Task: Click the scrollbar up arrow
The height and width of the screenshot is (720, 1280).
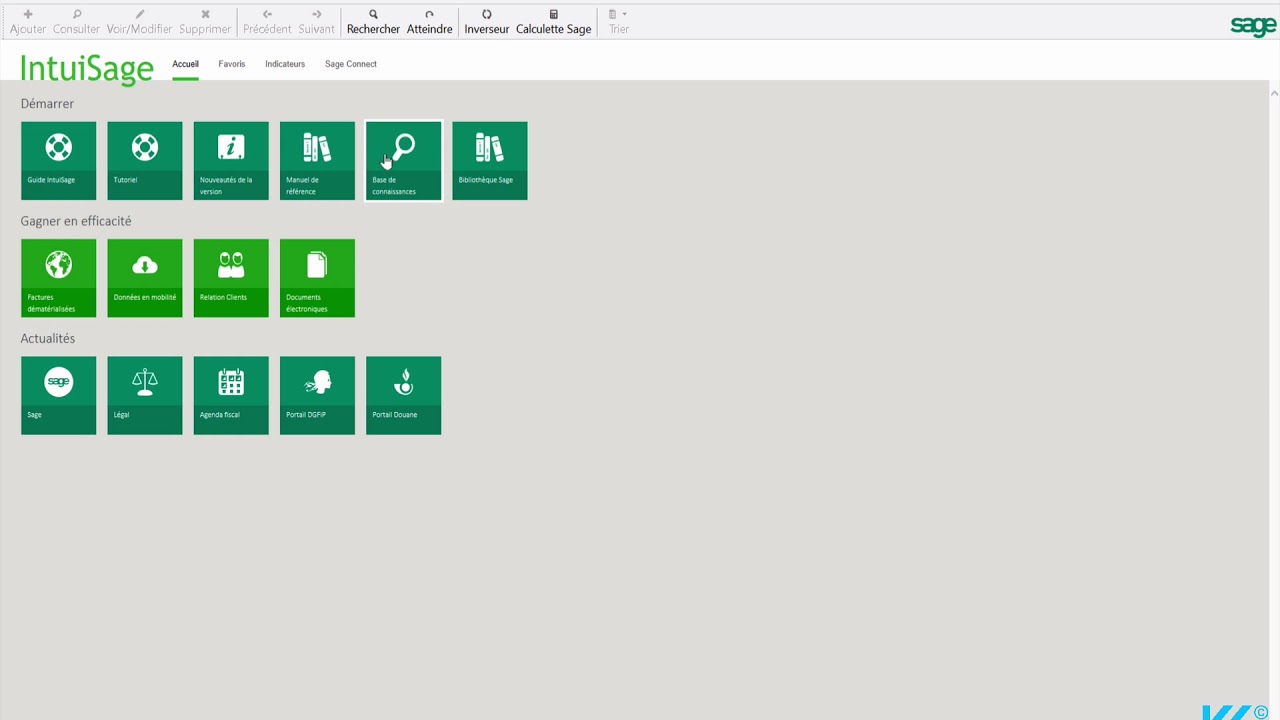Action: click(x=1274, y=93)
